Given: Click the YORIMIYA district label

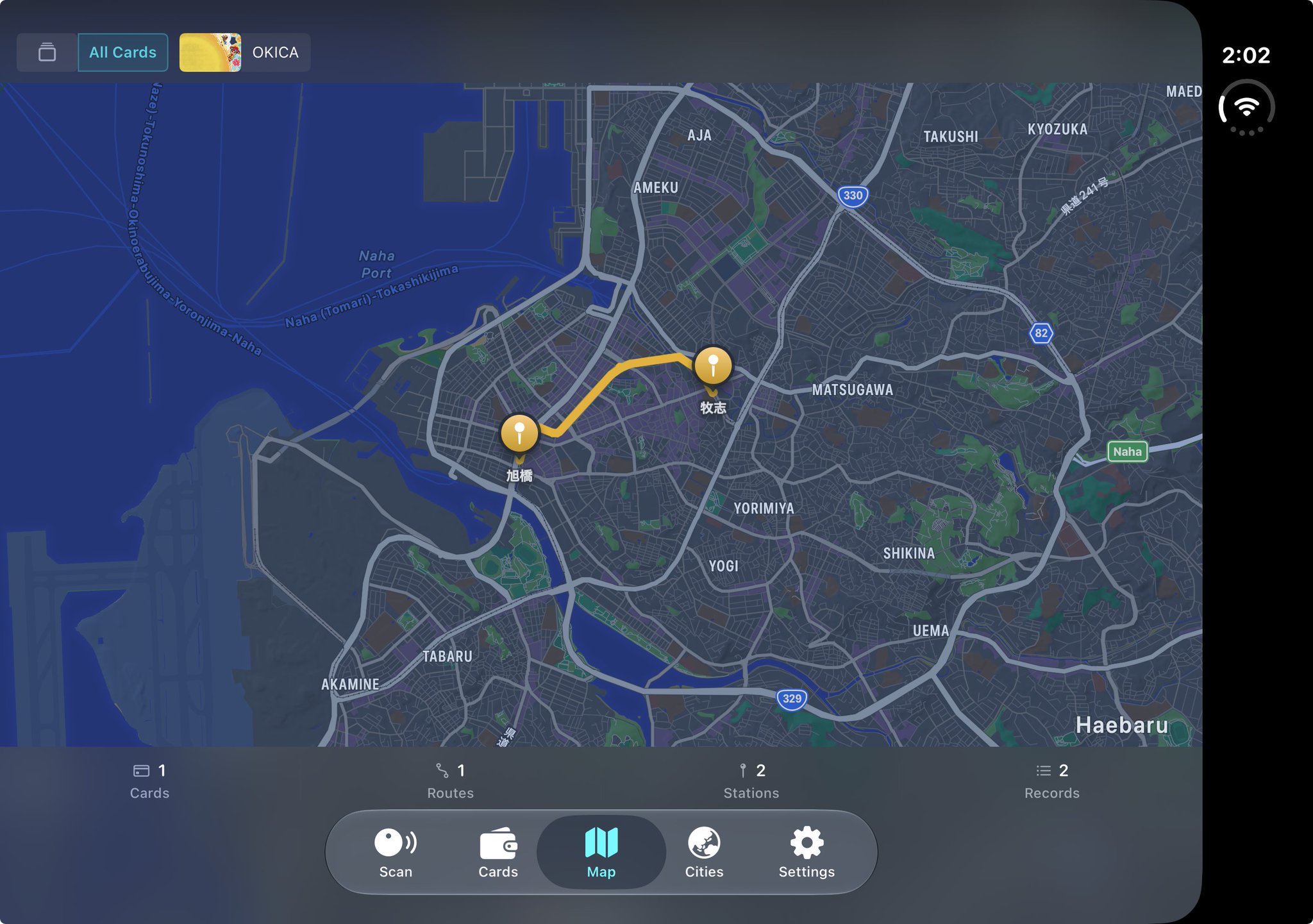Looking at the screenshot, I should [764, 508].
